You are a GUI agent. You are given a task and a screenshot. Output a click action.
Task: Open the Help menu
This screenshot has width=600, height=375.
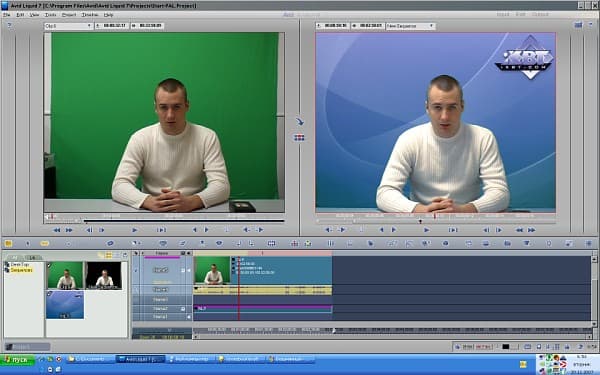tap(109, 15)
